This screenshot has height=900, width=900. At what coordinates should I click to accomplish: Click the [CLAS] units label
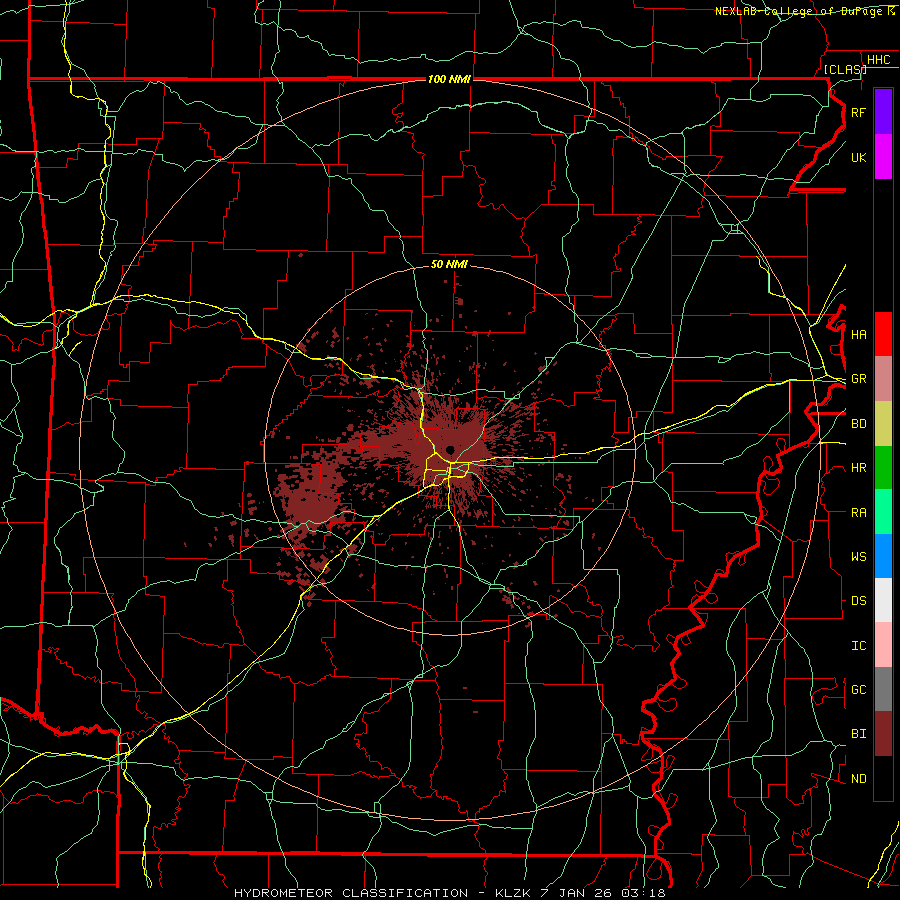845,70
